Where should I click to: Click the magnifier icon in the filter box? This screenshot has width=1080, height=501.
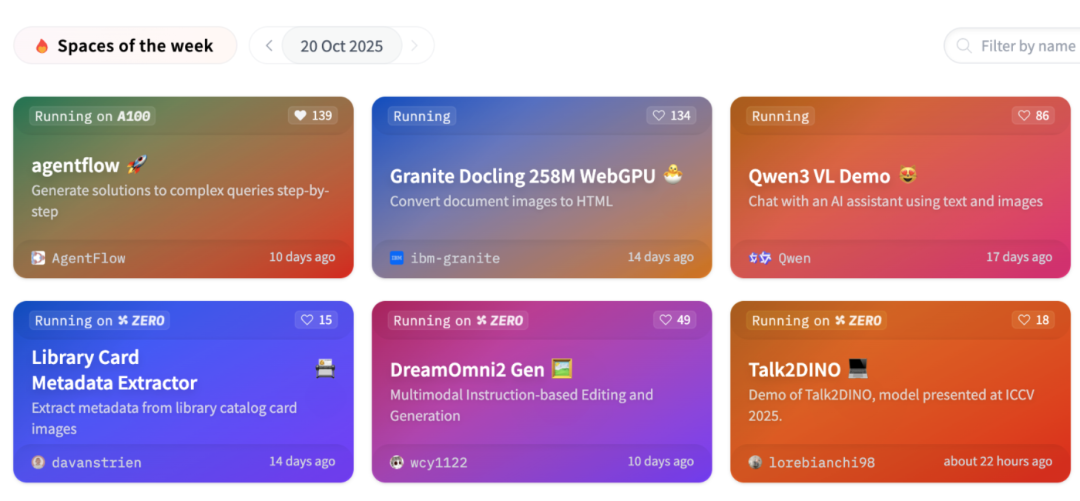click(x=964, y=45)
